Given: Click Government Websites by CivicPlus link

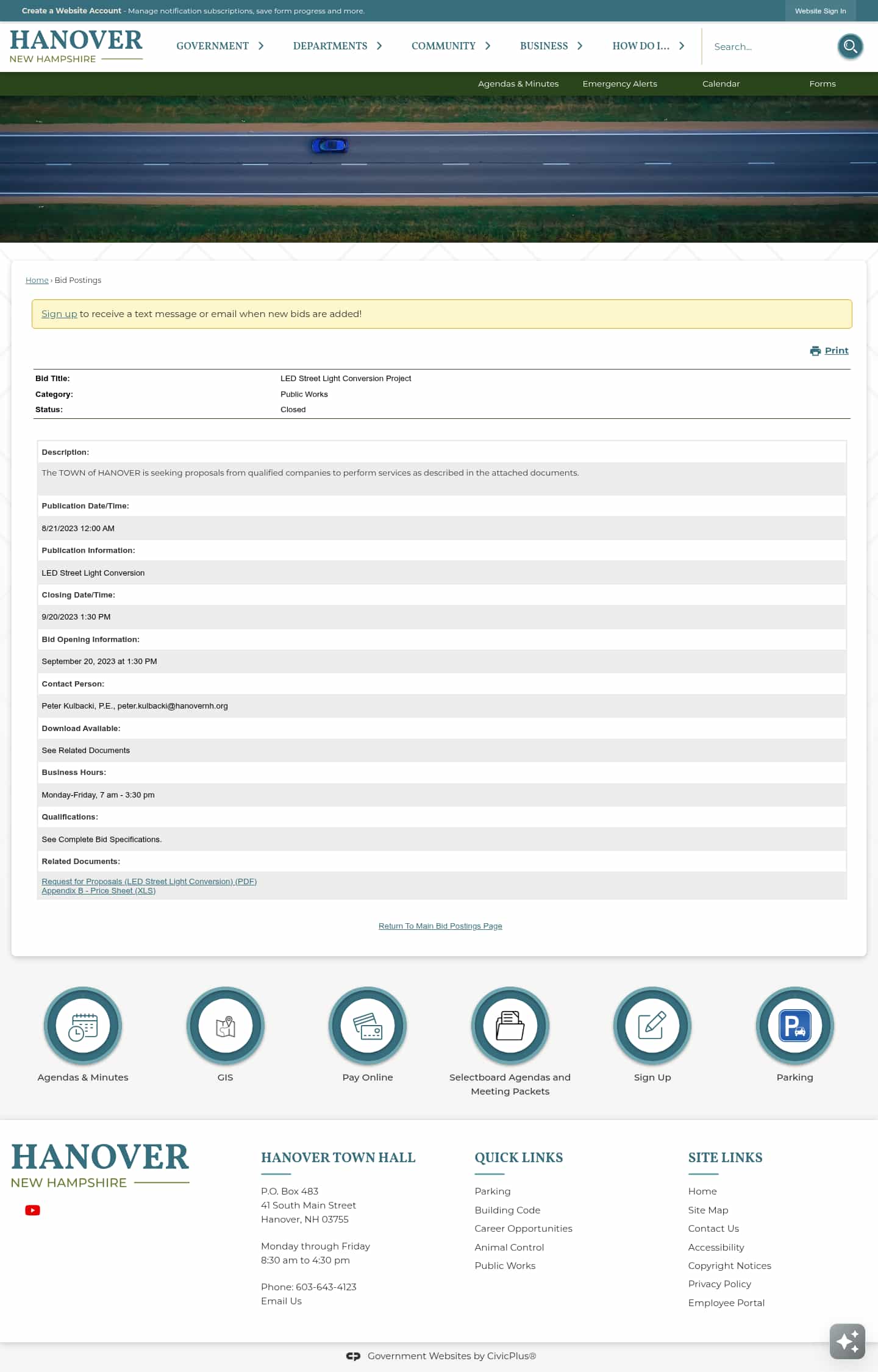Looking at the screenshot, I should tap(452, 1356).
